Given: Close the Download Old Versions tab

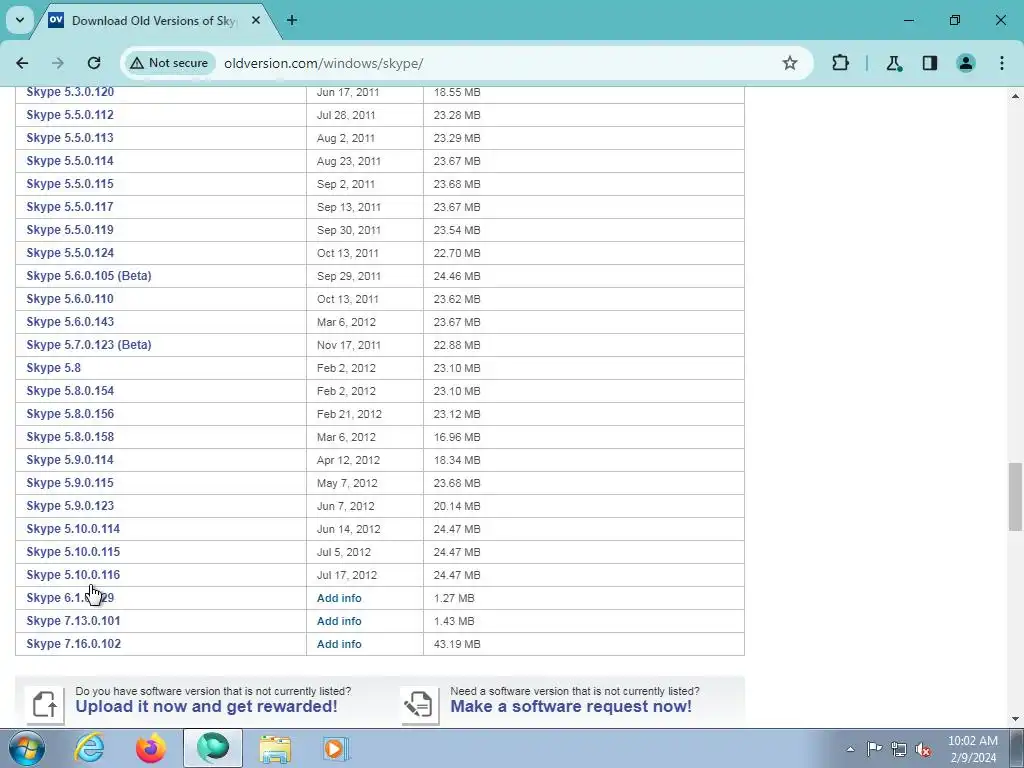Looking at the screenshot, I should (256, 20).
